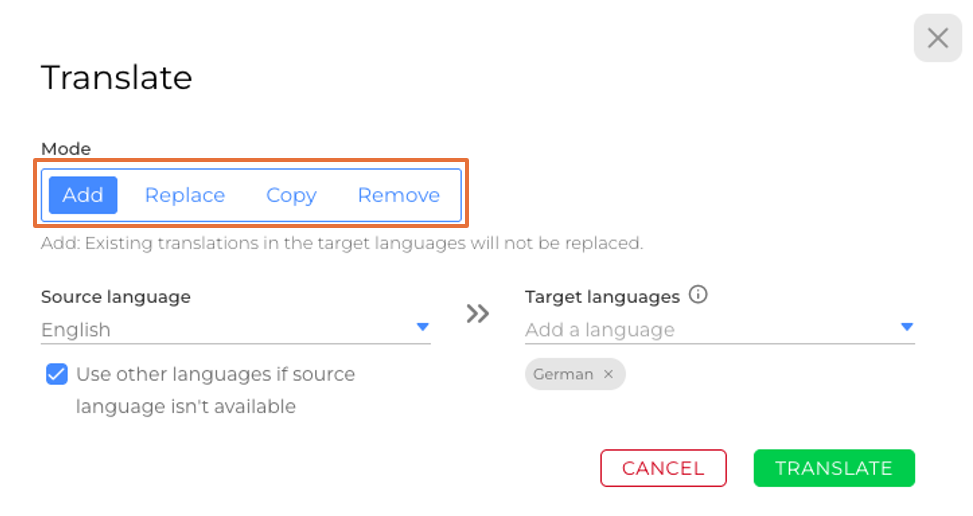Viewport: 973px width, 516px height.
Task: Toggle the Use other languages checkbox
Action: tap(56, 375)
